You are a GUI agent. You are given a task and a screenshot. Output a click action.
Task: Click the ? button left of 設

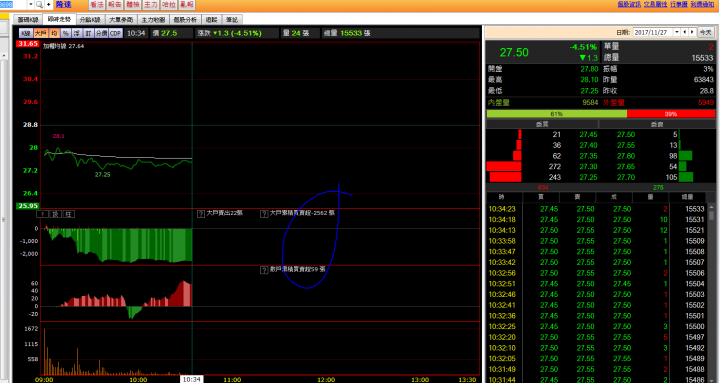click(x=42, y=214)
